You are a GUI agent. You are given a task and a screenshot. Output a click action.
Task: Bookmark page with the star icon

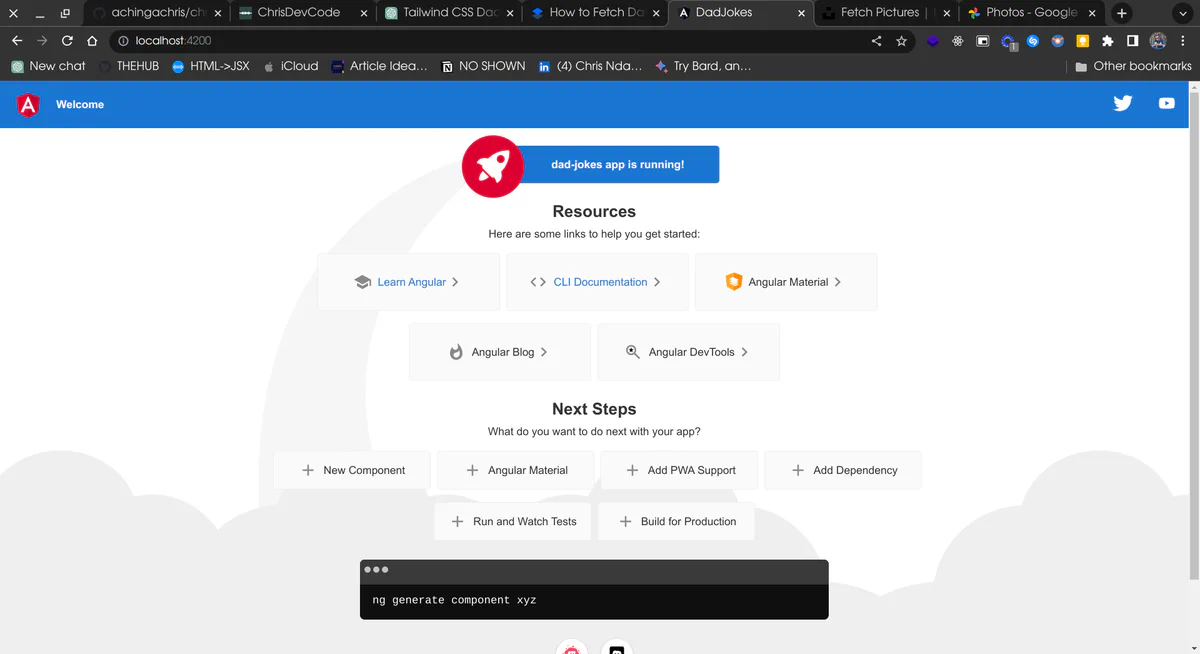point(901,41)
